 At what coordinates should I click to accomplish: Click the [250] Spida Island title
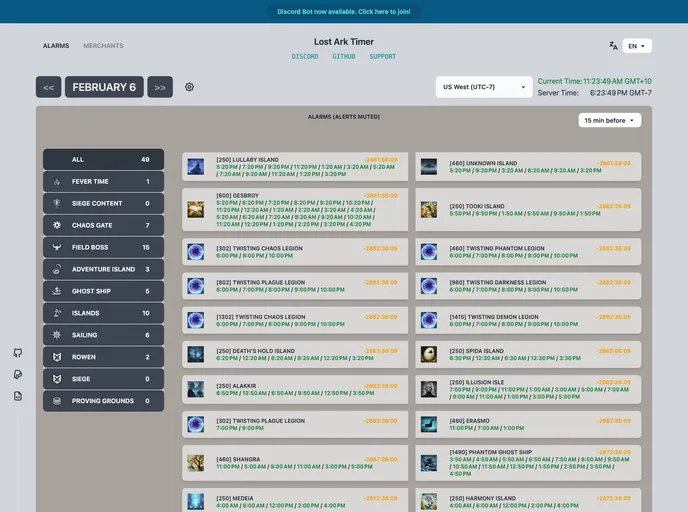[477, 351]
